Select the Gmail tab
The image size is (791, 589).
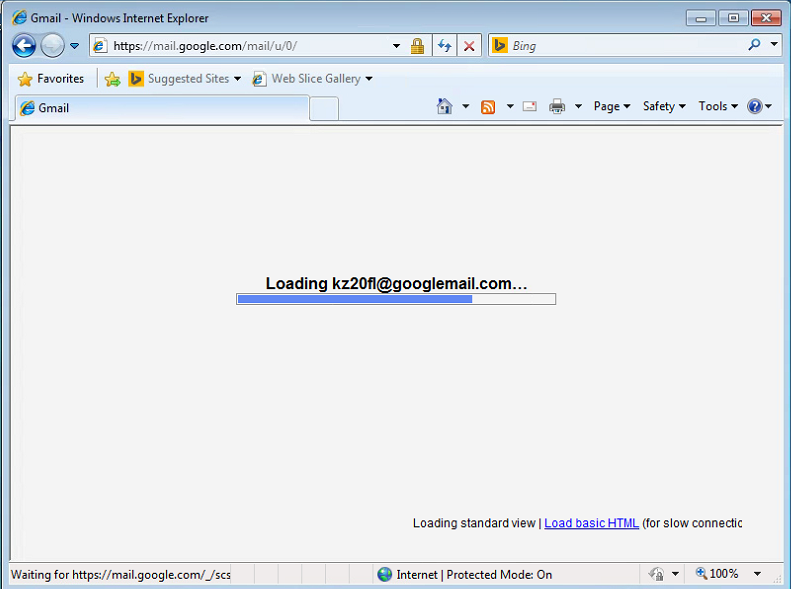tap(162, 108)
